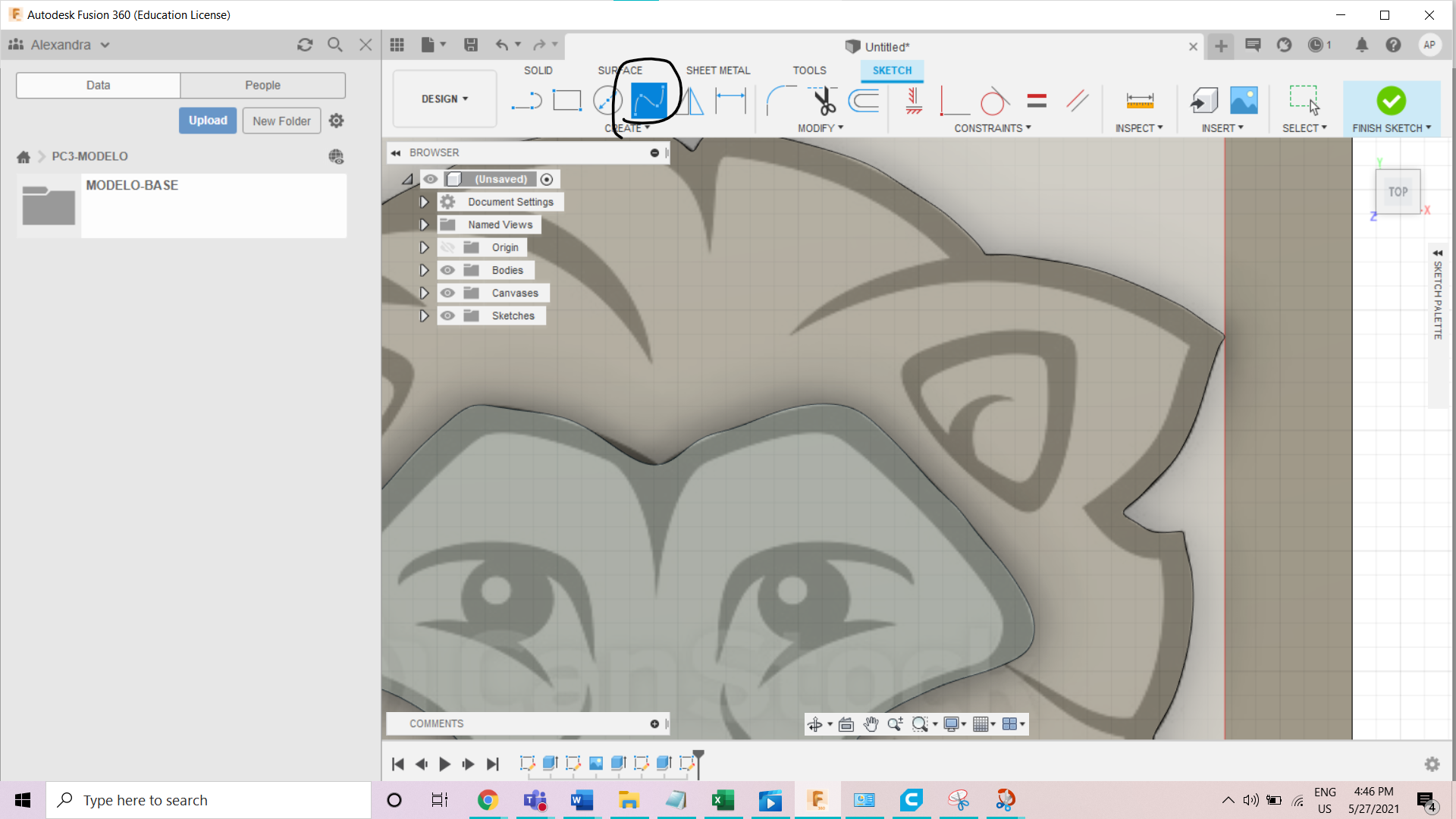Switch to the SHEET METAL tab

tap(717, 71)
